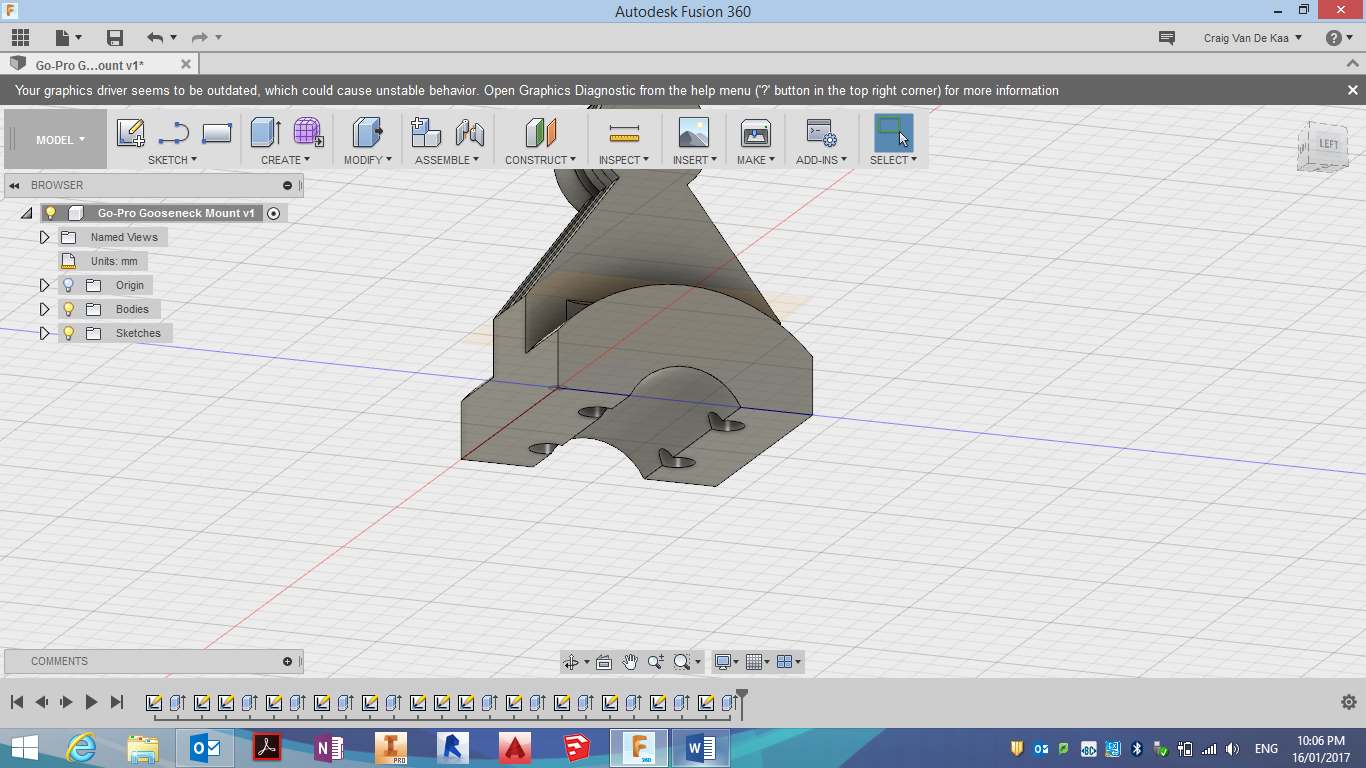The image size is (1366, 768).
Task: Select the Pan hand icon
Action: click(x=630, y=661)
